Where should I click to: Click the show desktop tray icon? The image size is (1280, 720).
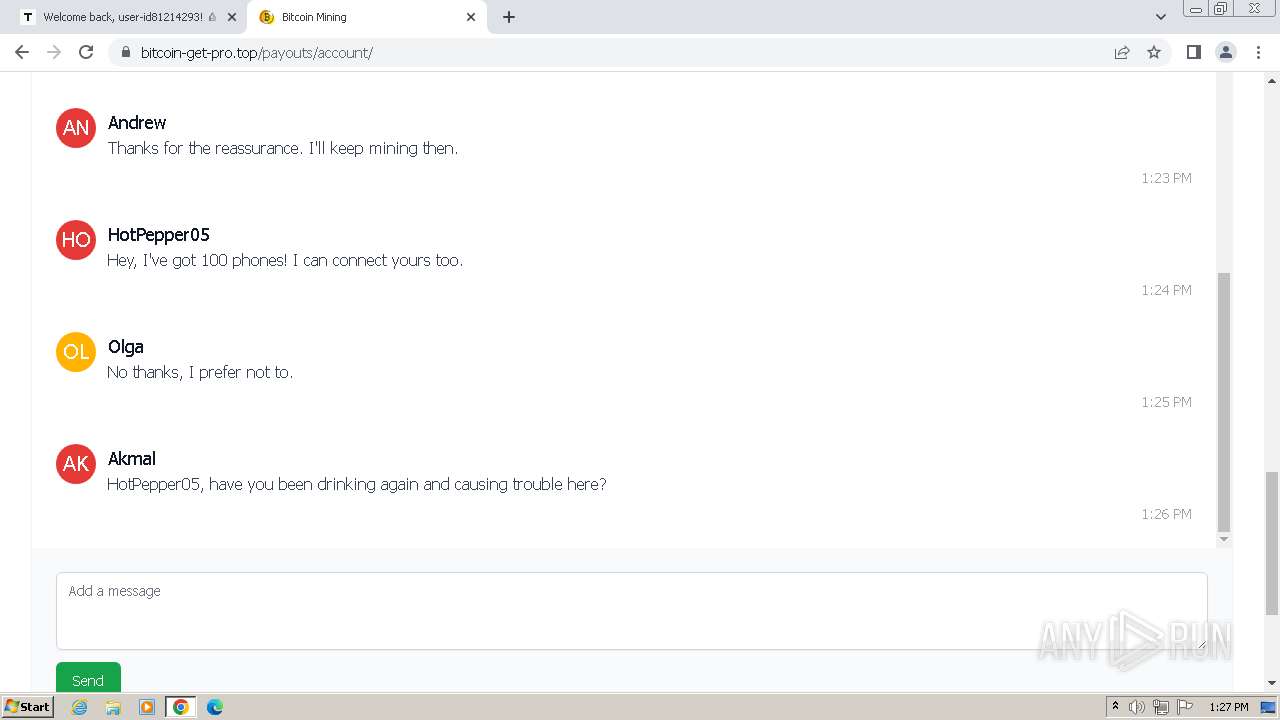coord(1268,707)
